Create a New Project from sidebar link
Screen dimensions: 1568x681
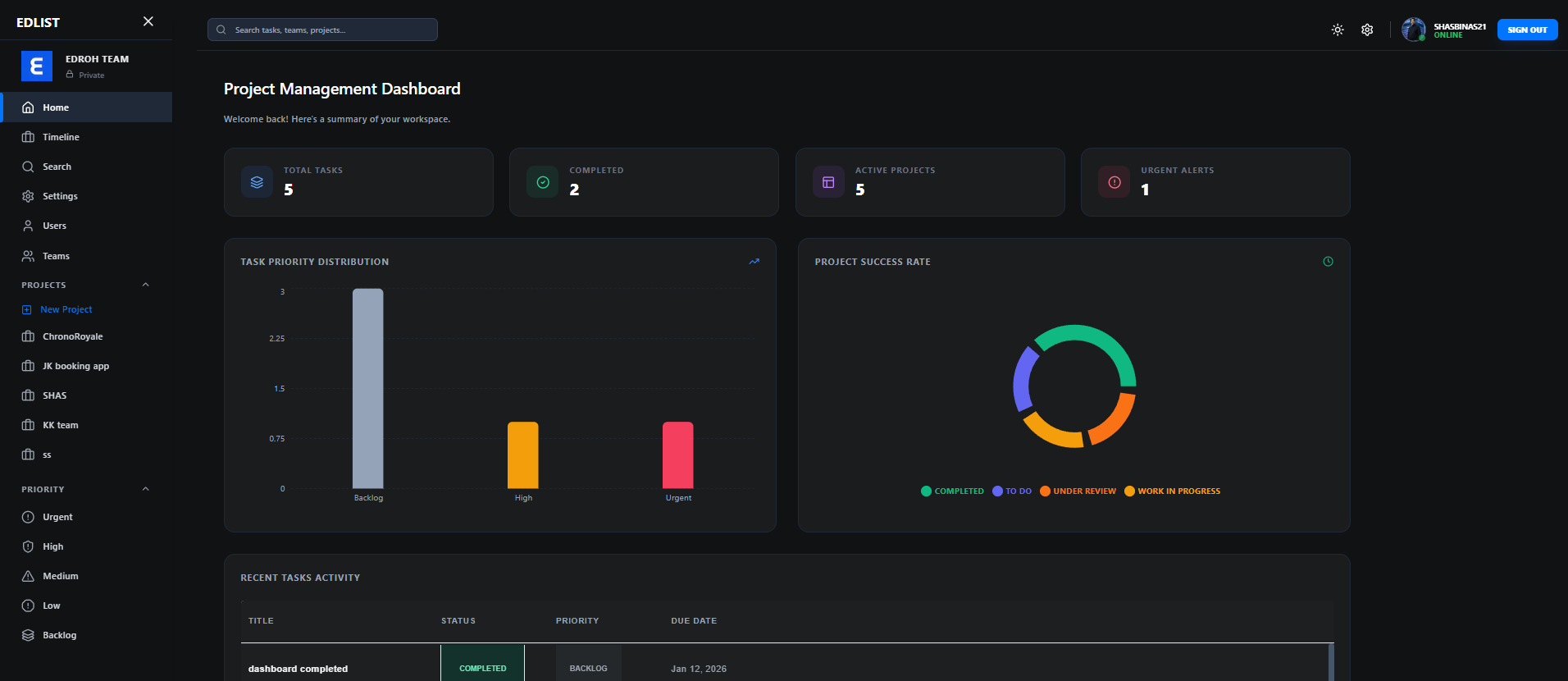66,309
